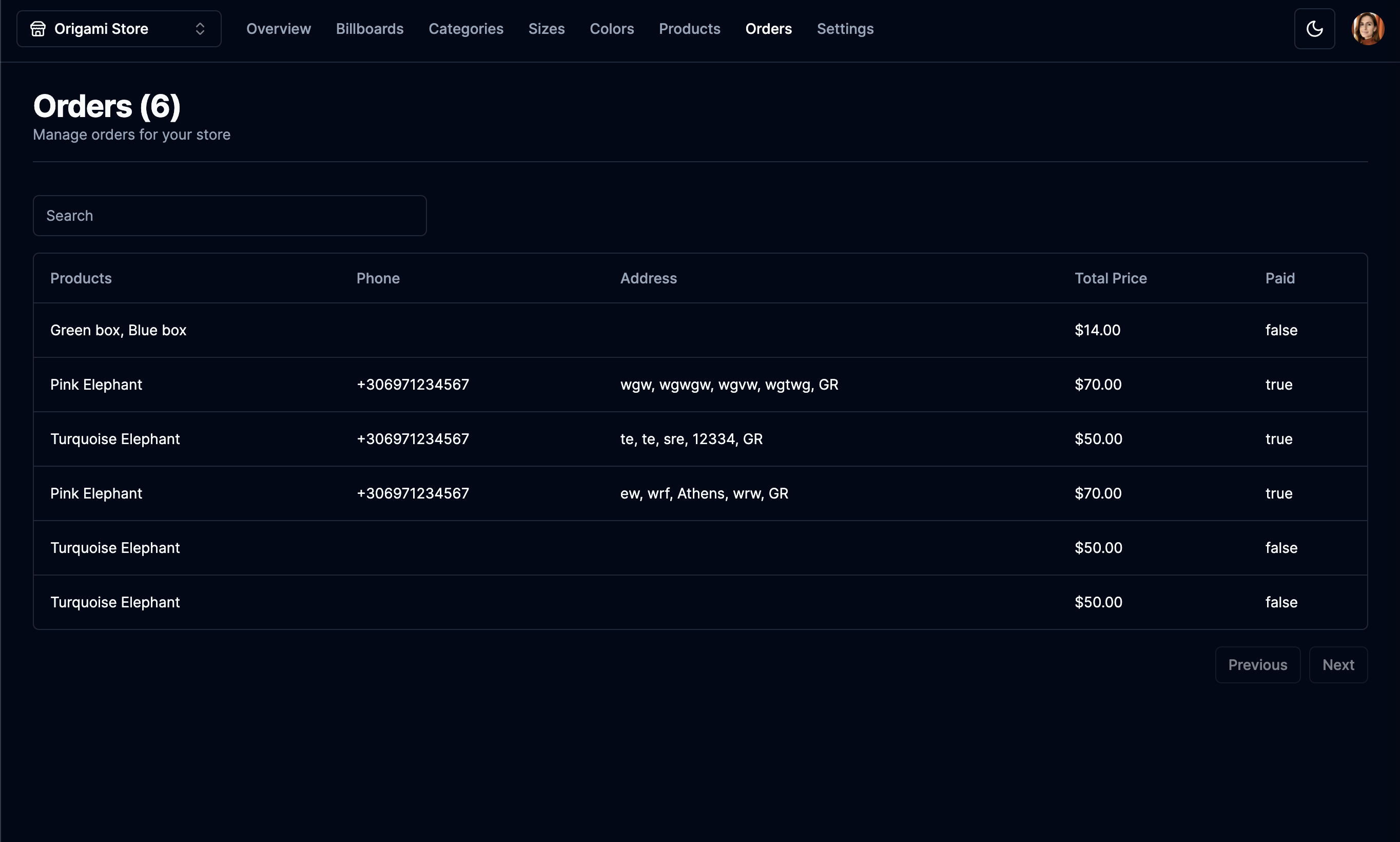Viewport: 1400px width, 842px height.
Task: Click the store shop icon
Action: [38, 29]
